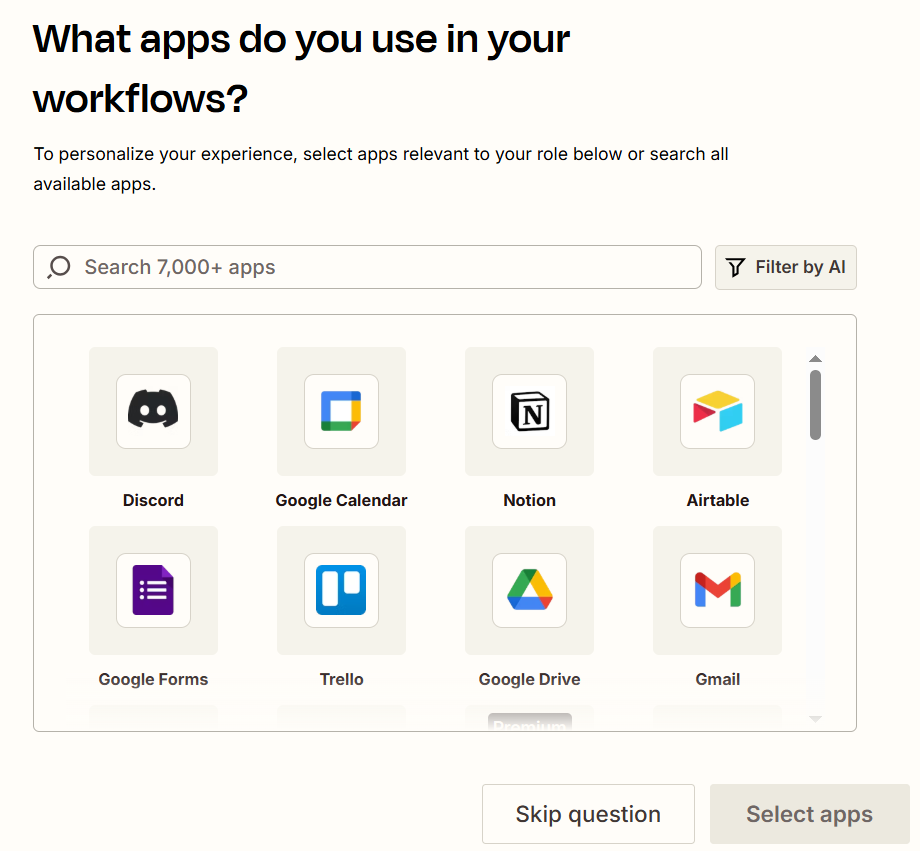
Task: Click the Google Drive label text
Action: click(529, 679)
